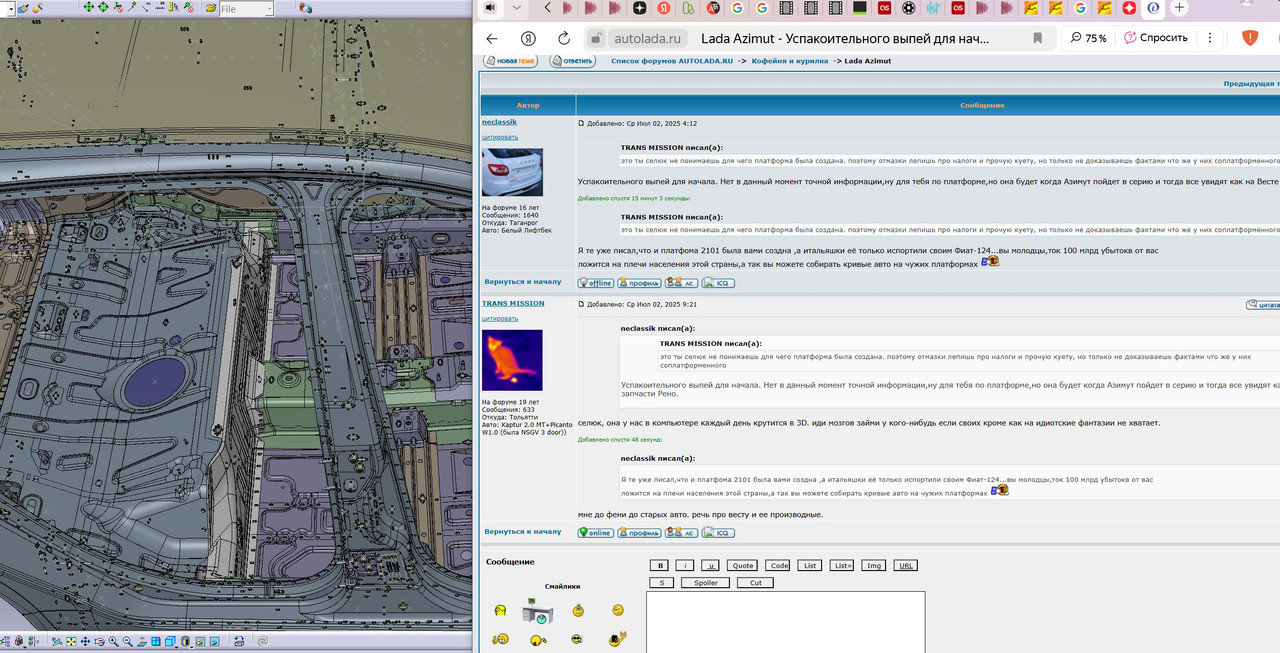The image size is (1280, 653).
Task: Open TRANS MISSION's username link
Action: click(513, 303)
